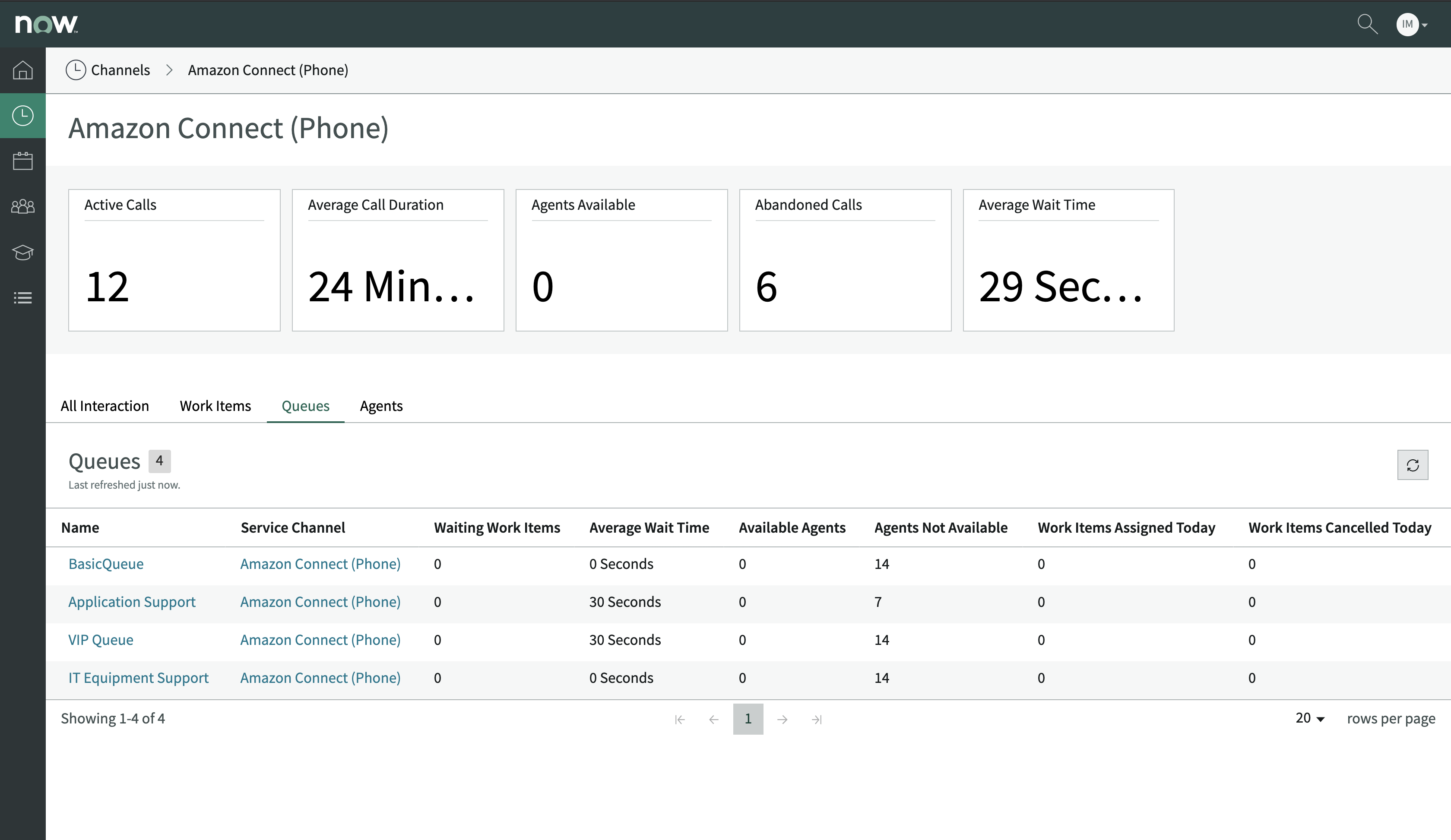Open Amazon Connect (Phone) in Application Support row
1451x840 pixels.
320,602
